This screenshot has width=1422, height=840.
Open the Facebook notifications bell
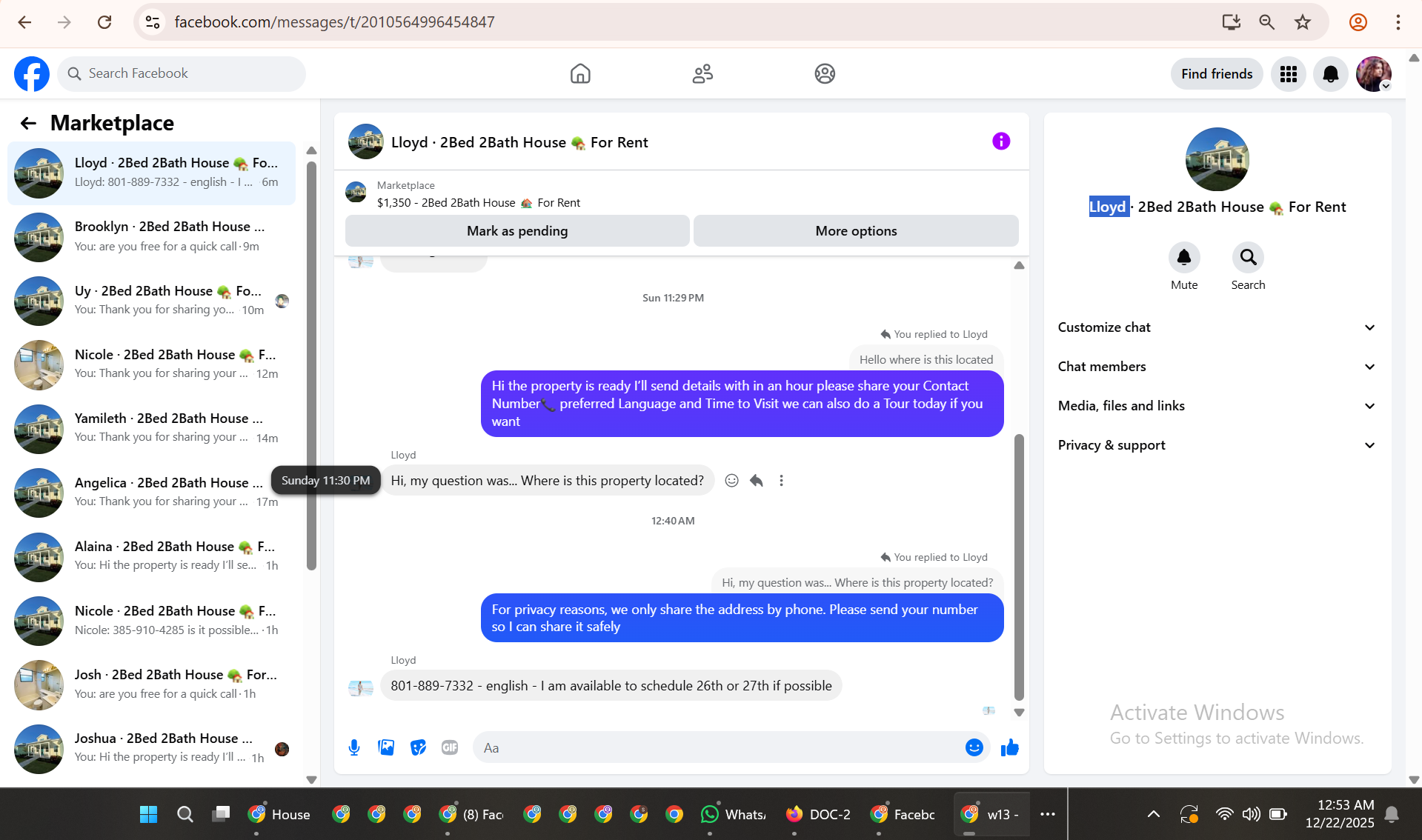pyautogui.click(x=1331, y=74)
